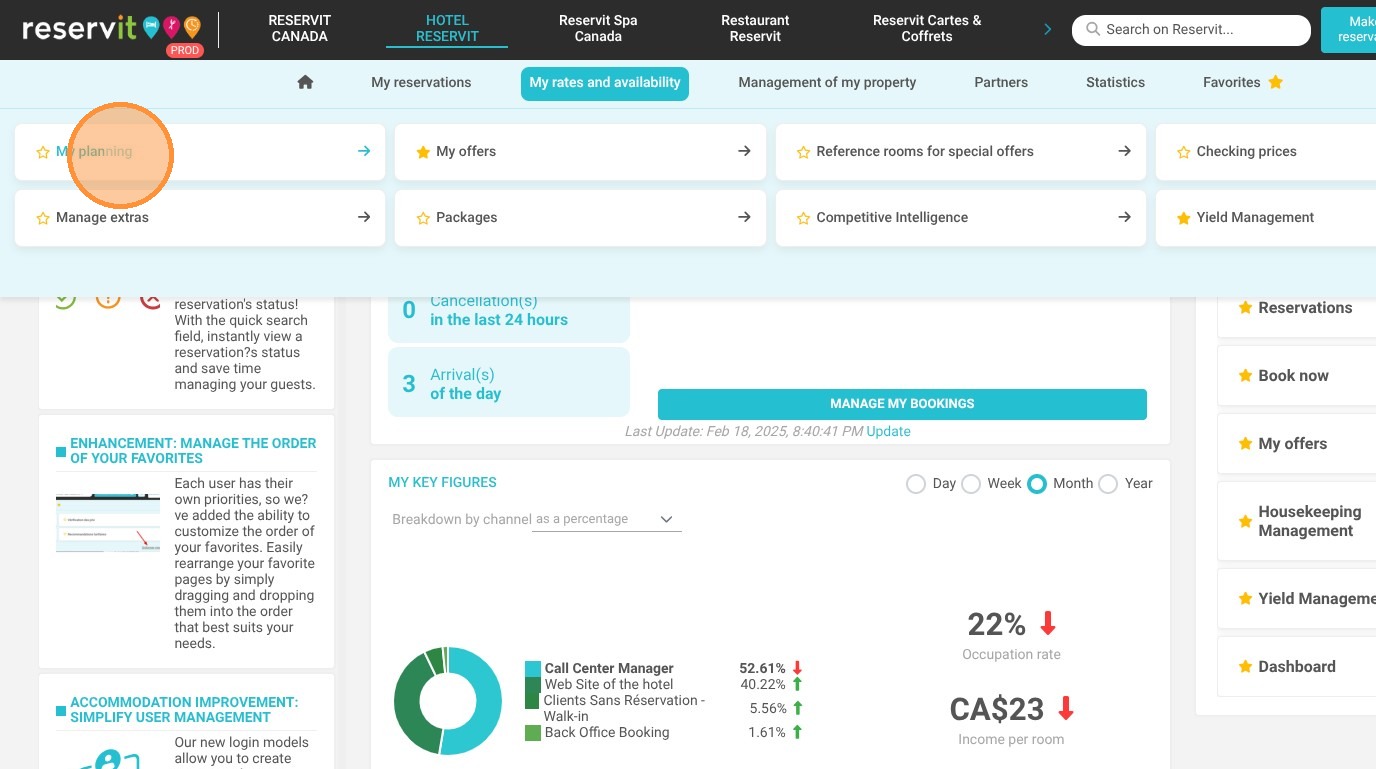This screenshot has height=769, width=1376.
Task: Switch to Restaurant Reservit
Action: pyautogui.click(x=755, y=28)
